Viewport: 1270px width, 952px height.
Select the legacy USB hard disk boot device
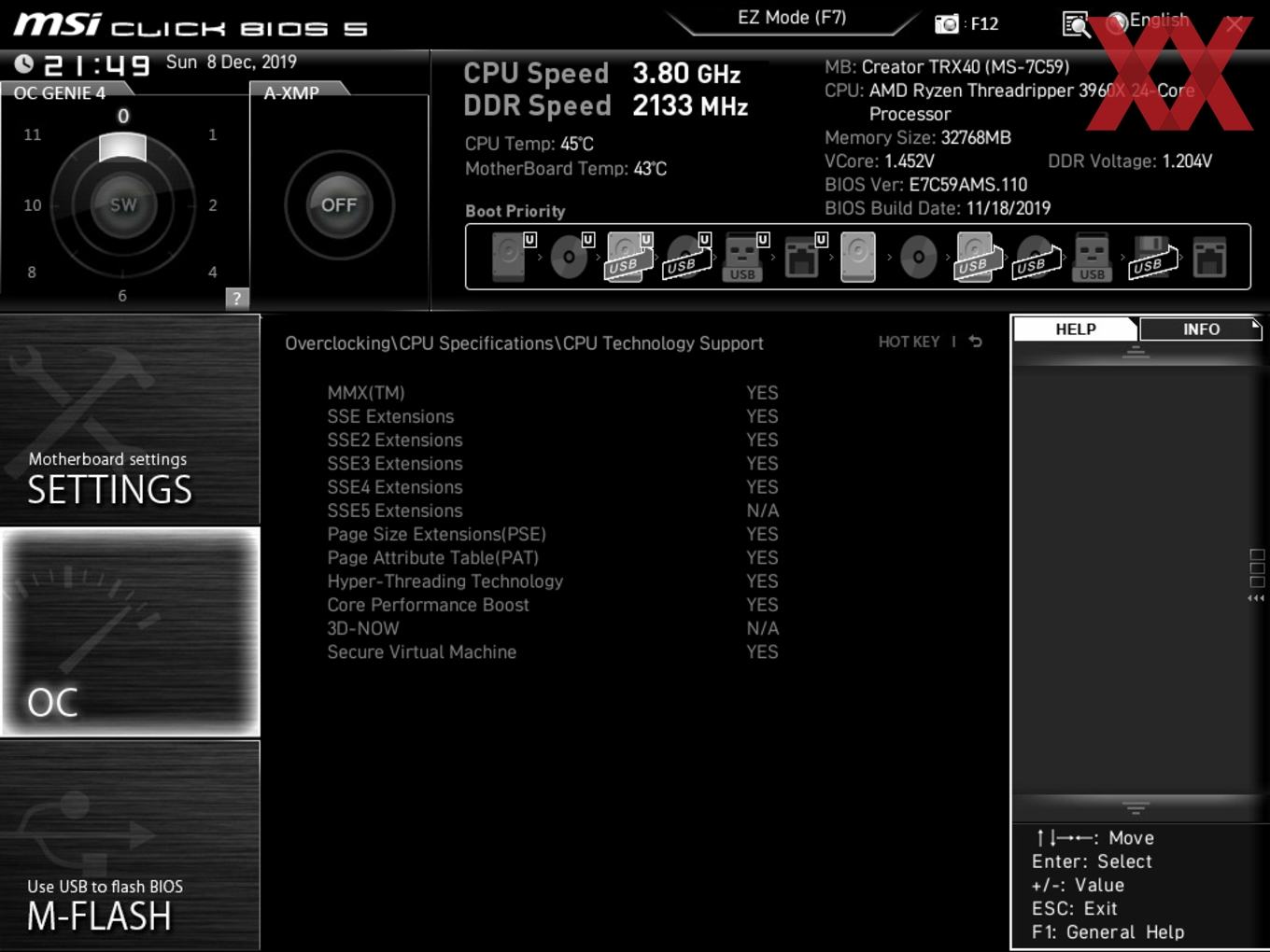coord(977,256)
